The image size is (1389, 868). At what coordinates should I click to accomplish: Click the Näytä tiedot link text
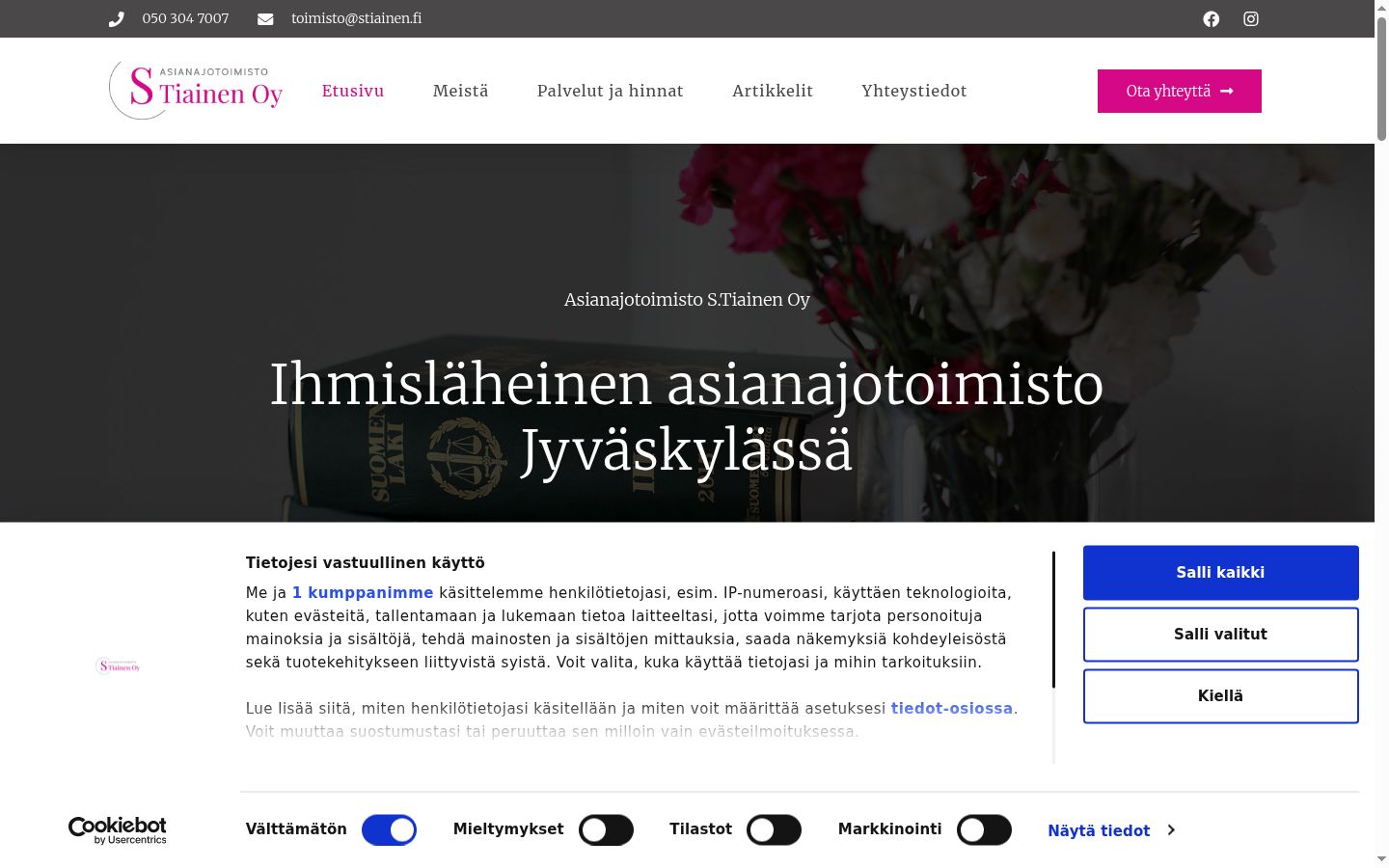[x=1099, y=831]
